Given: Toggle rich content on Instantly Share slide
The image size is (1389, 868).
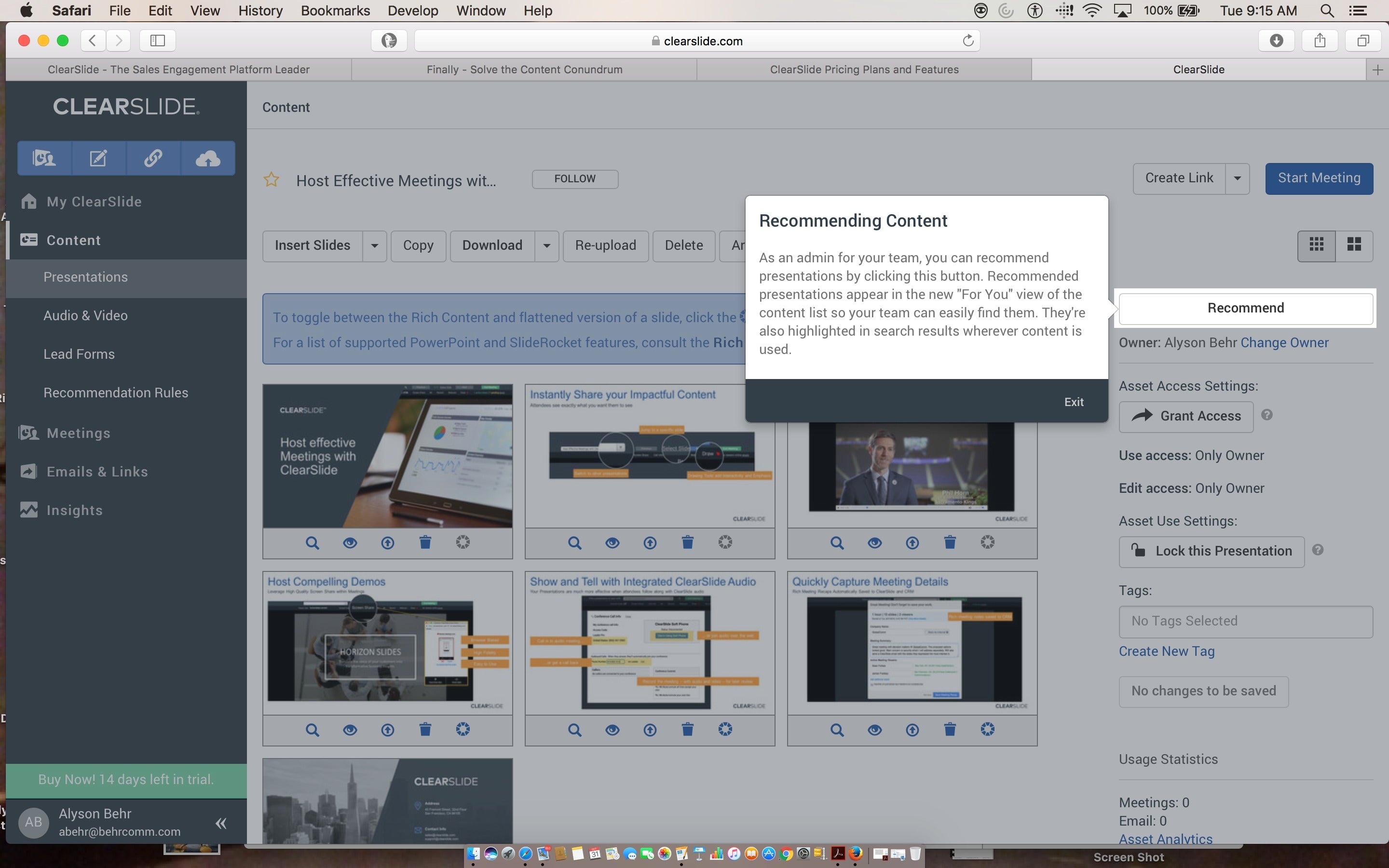Looking at the screenshot, I should coord(725,542).
